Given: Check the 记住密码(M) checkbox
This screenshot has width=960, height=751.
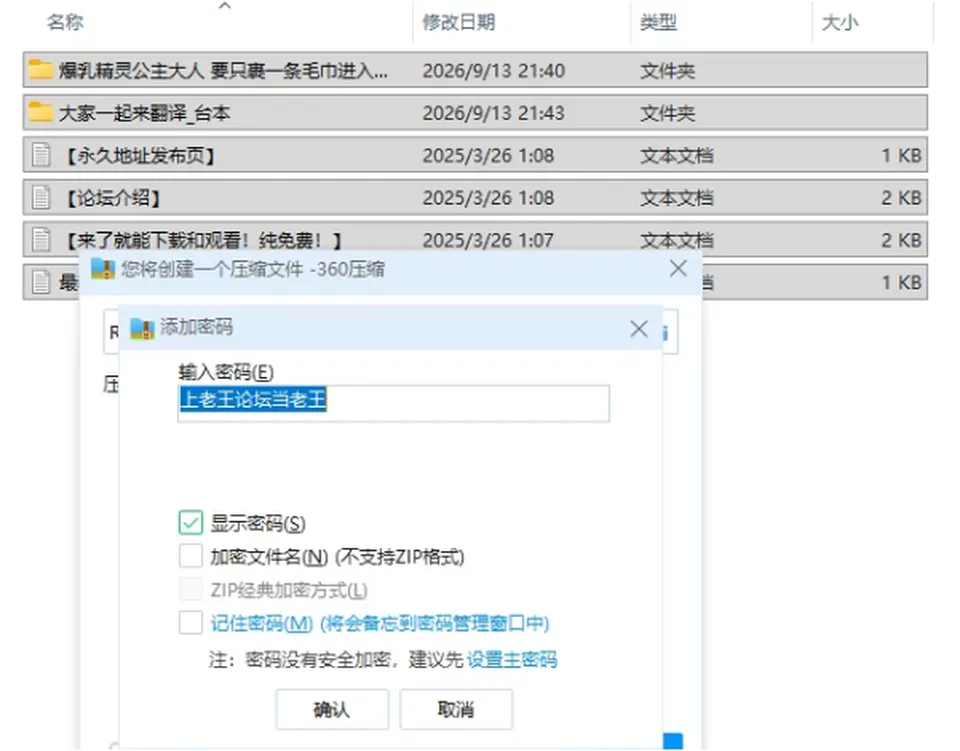Looking at the screenshot, I should click(190, 623).
